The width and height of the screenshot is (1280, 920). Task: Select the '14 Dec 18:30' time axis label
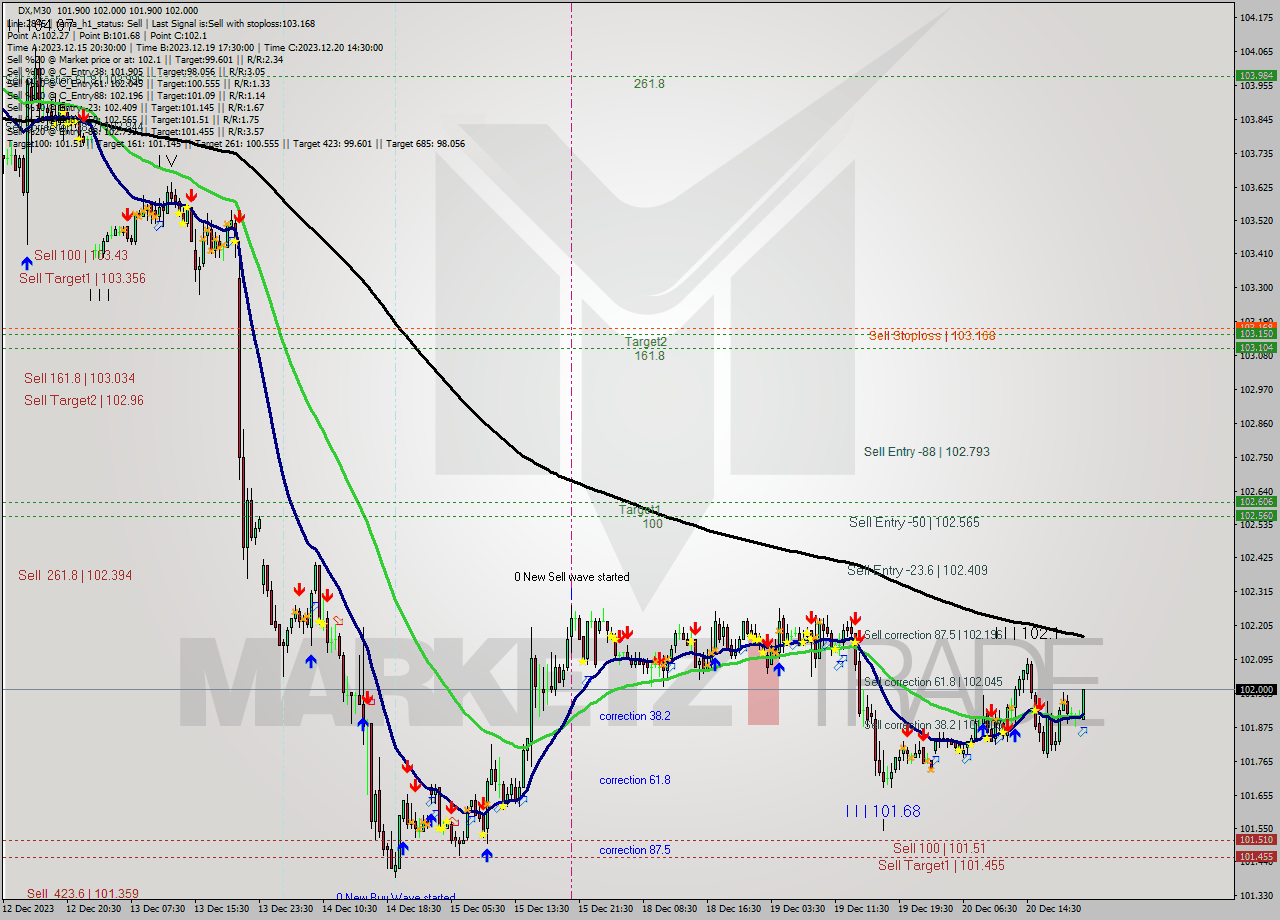(415, 909)
